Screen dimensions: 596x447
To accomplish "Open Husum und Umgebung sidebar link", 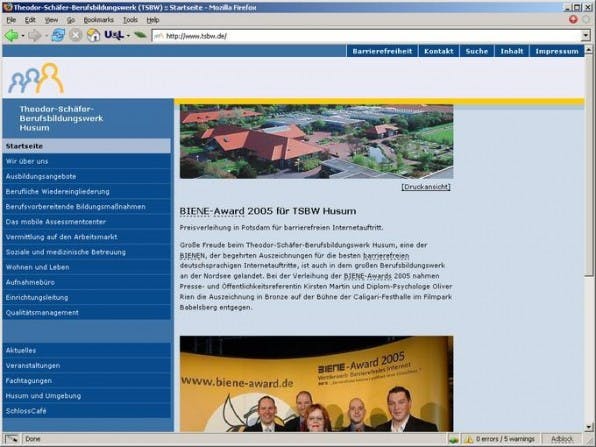I will coord(87,396).
